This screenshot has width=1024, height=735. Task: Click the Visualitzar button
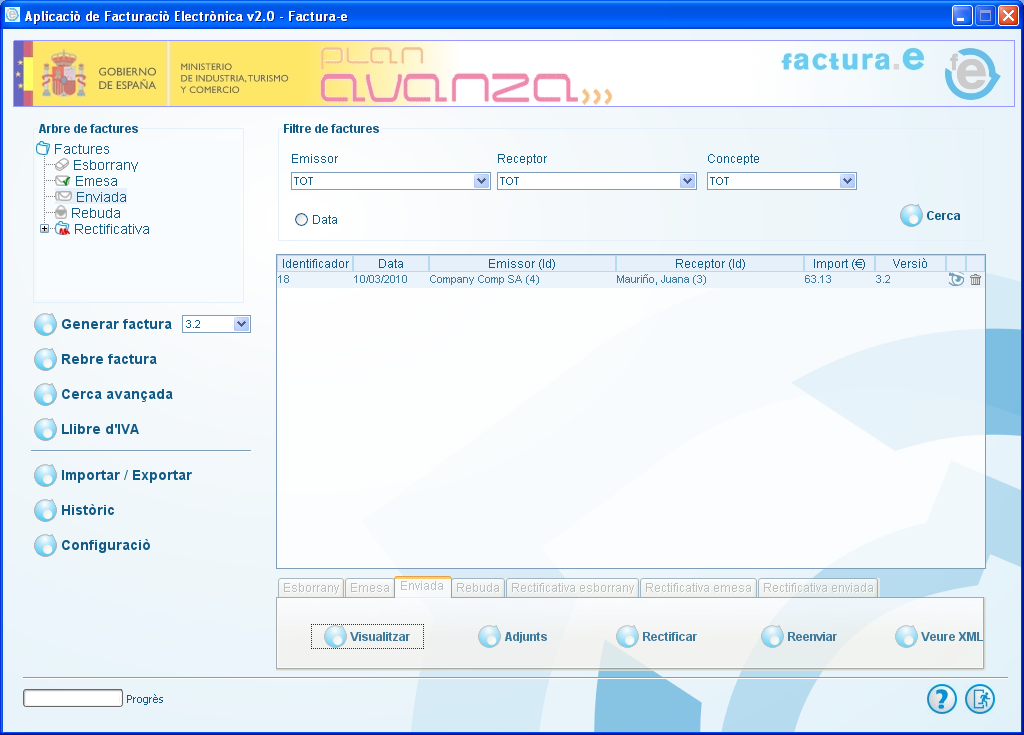click(x=367, y=637)
